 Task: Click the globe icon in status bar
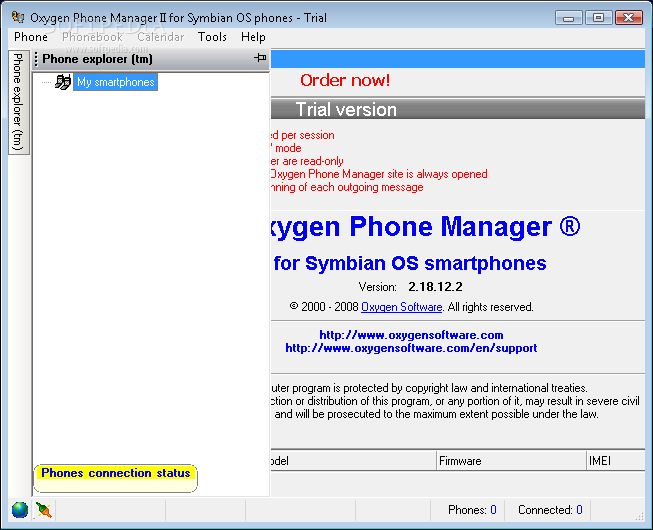point(20,510)
